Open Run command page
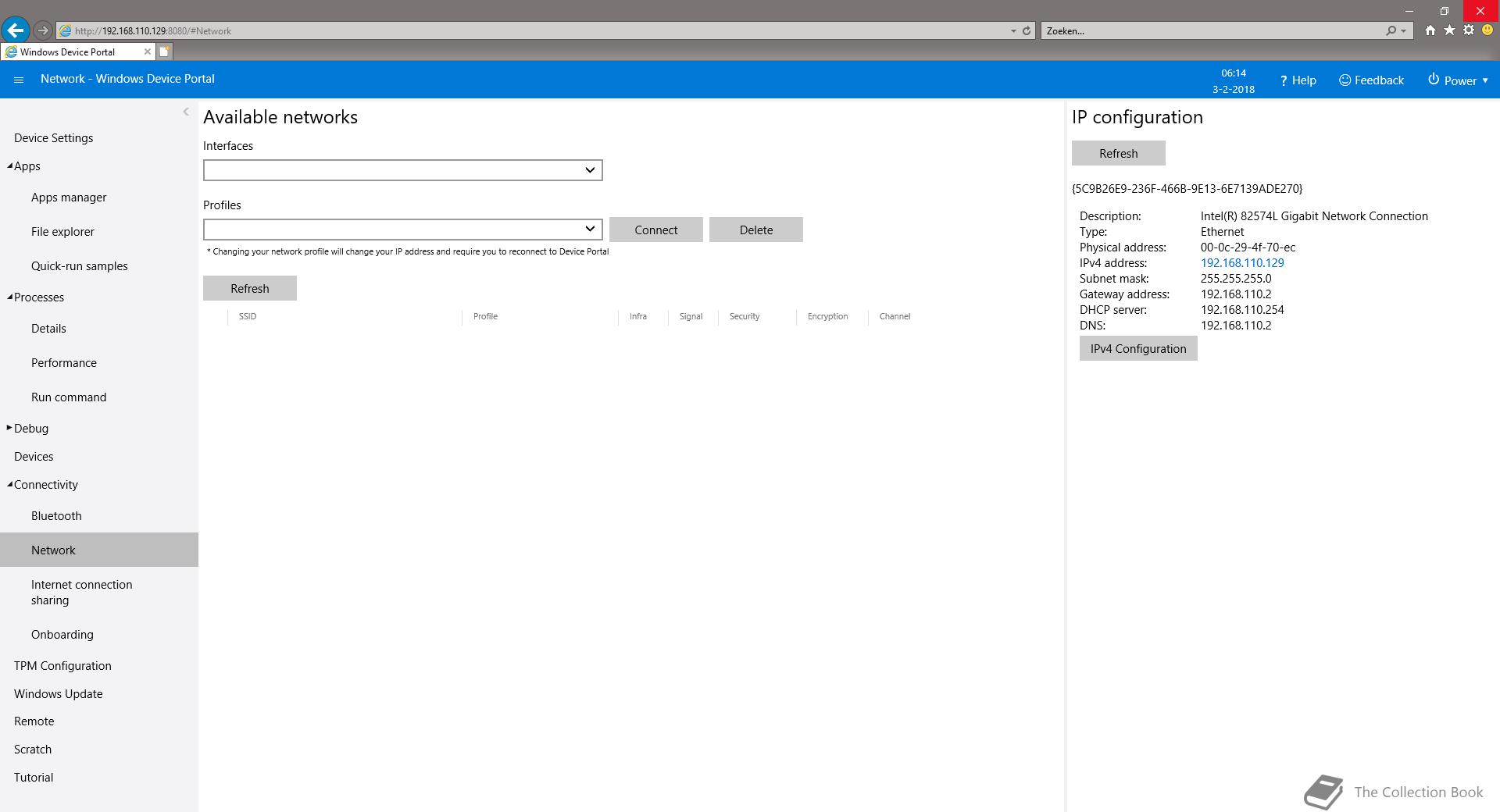Screen dimensions: 1500x812 click(69, 397)
